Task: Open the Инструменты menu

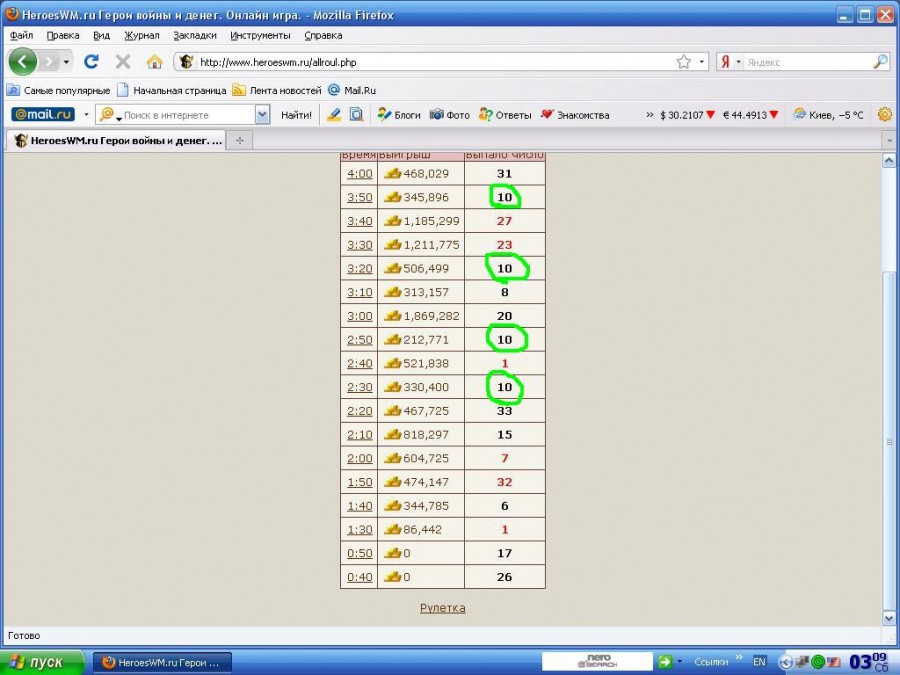Action: [x=260, y=35]
